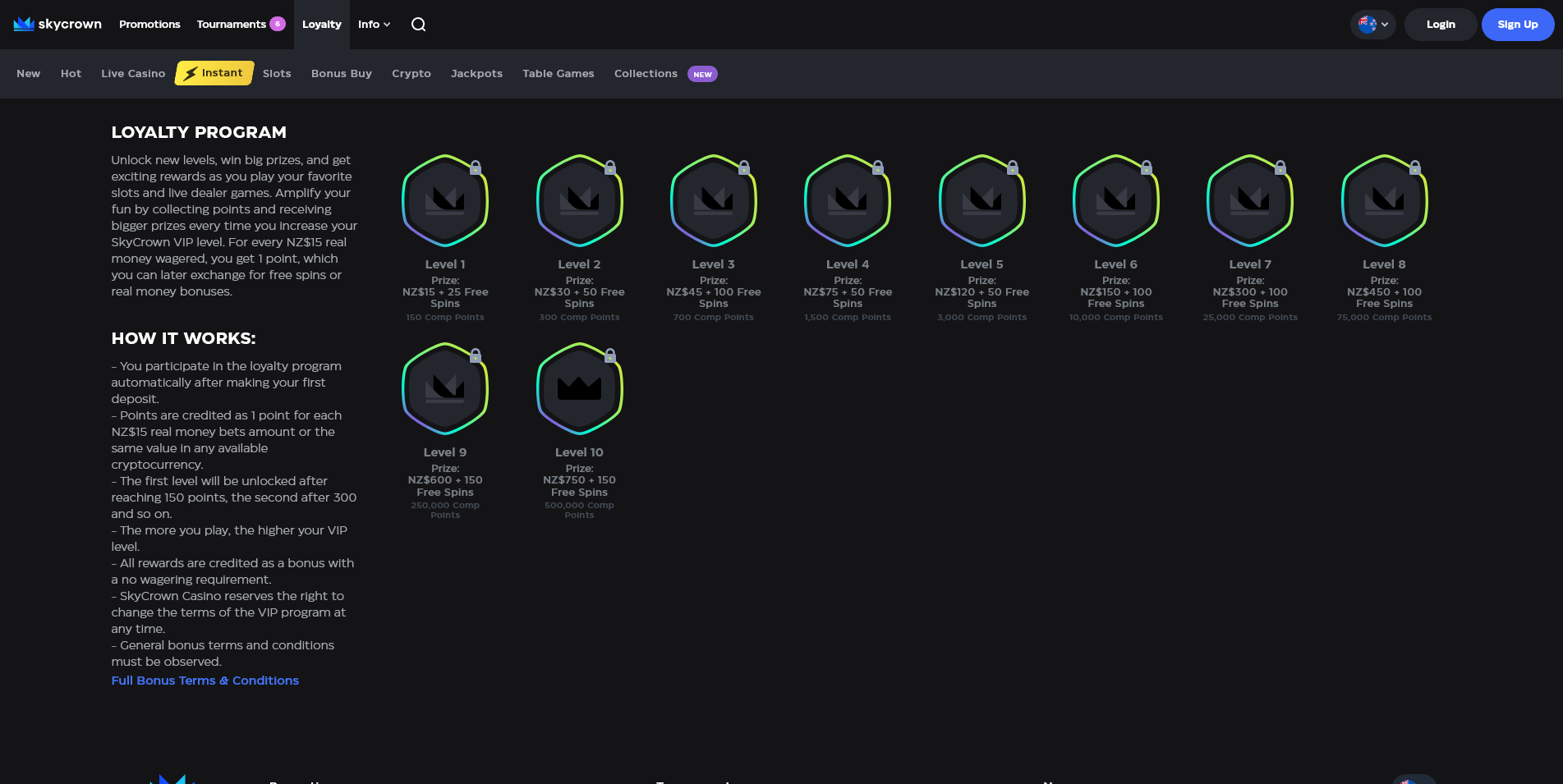This screenshot has height=784, width=1563.
Task: Click the Level 2 locked badge
Action: point(580,200)
